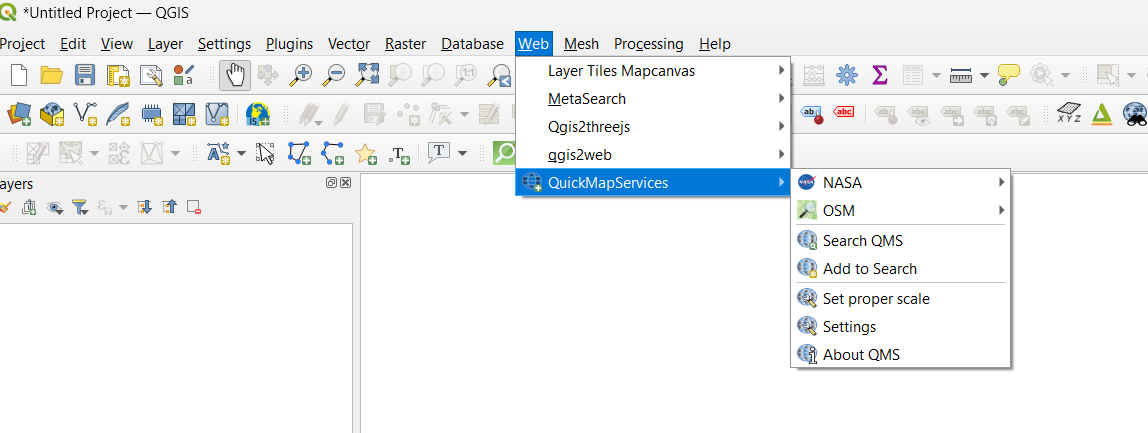The width and height of the screenshot is (1148, 433).
Task: Click the XYZ grid icon
Action: pos(1070,113)
